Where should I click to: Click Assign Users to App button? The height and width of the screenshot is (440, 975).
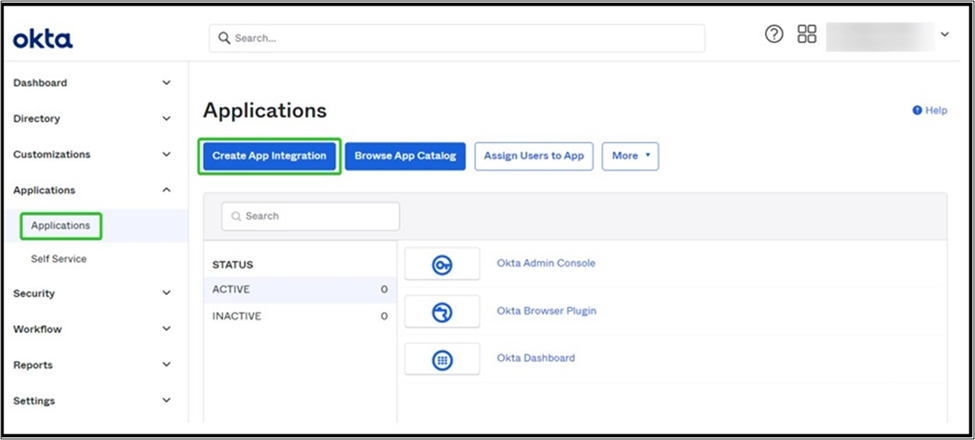coord(534,156)
